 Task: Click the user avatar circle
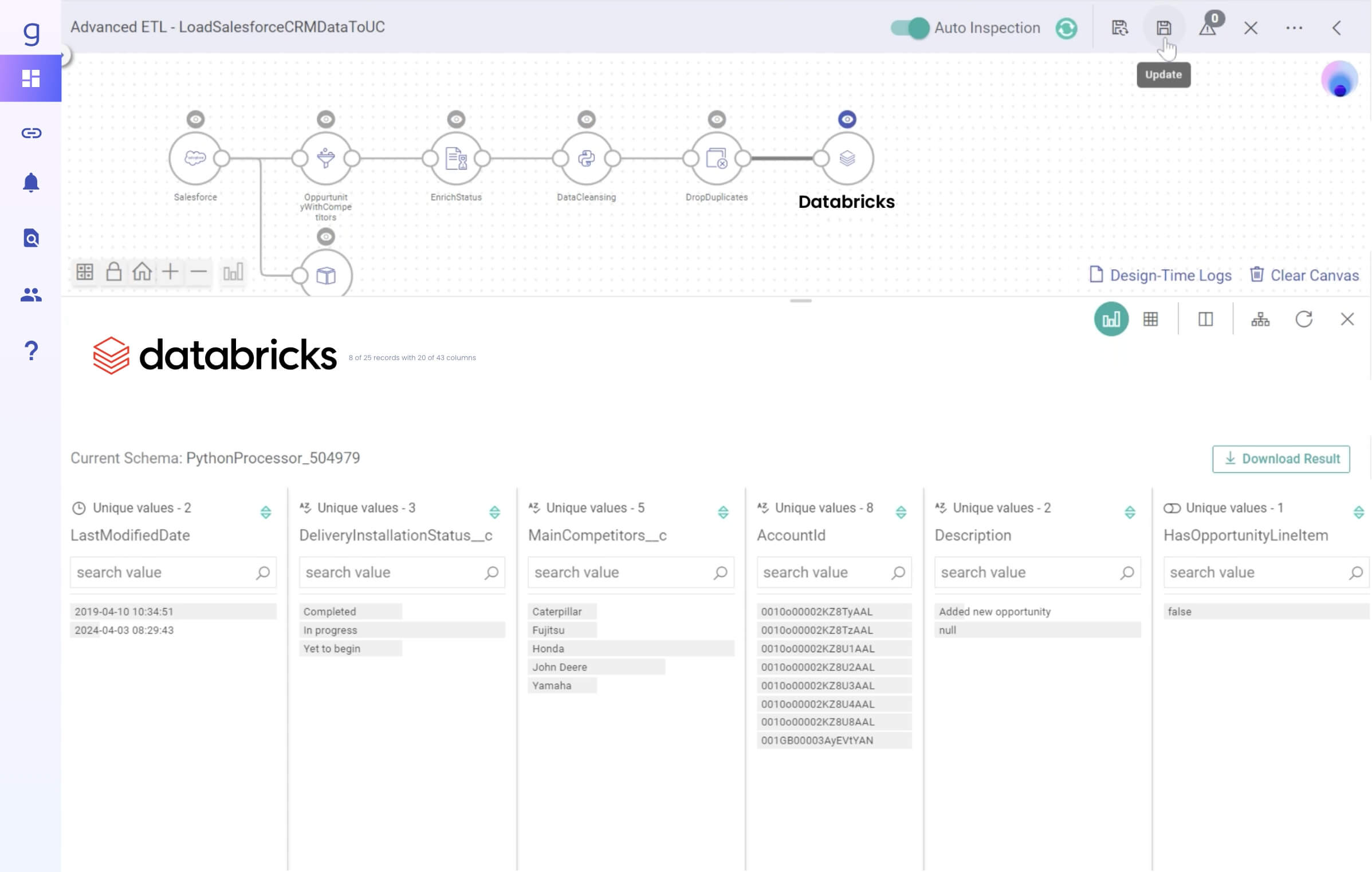1339,80
